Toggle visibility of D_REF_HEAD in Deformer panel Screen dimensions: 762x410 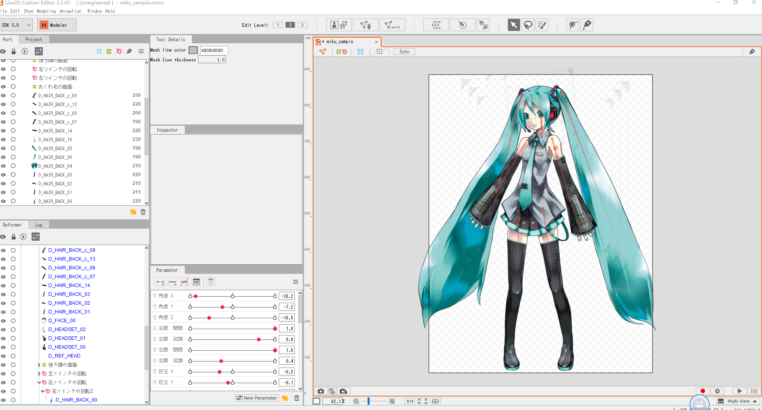3,356
